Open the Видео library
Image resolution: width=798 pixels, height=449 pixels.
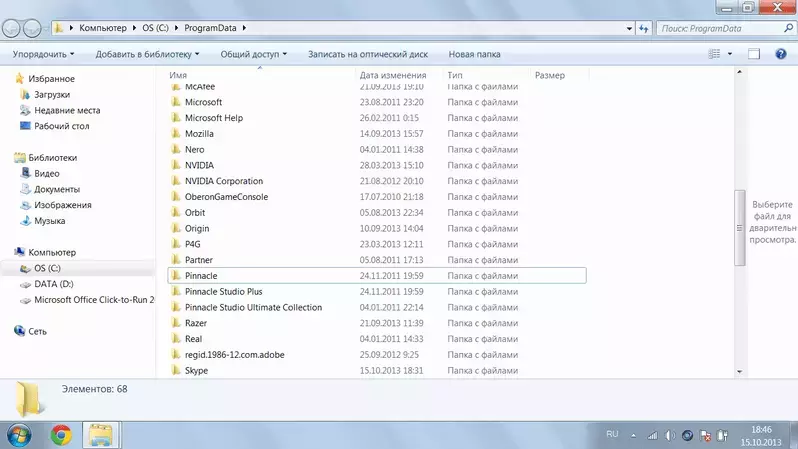point(47,173)
